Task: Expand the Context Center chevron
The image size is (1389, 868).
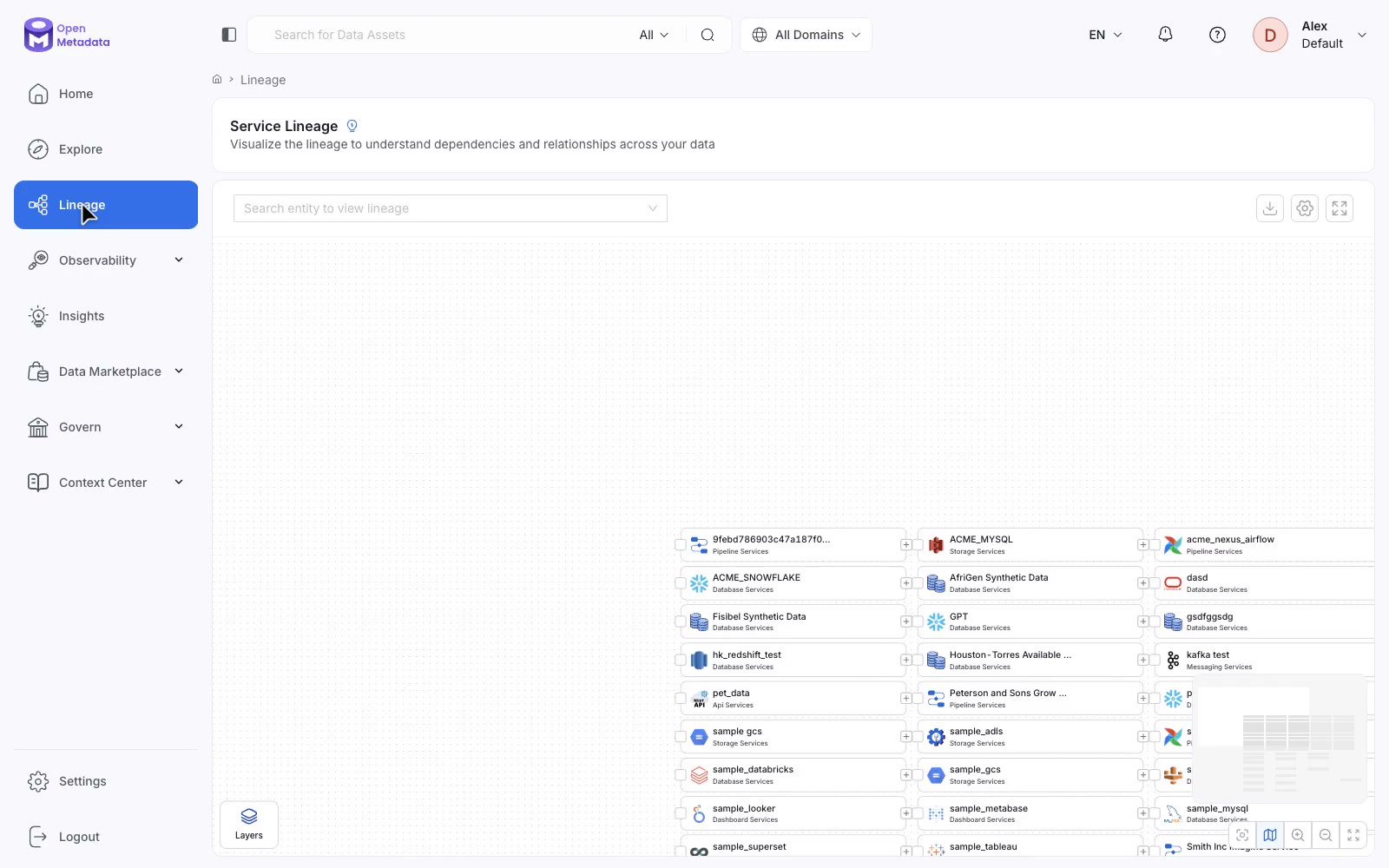Action: [x=179, y=482]
